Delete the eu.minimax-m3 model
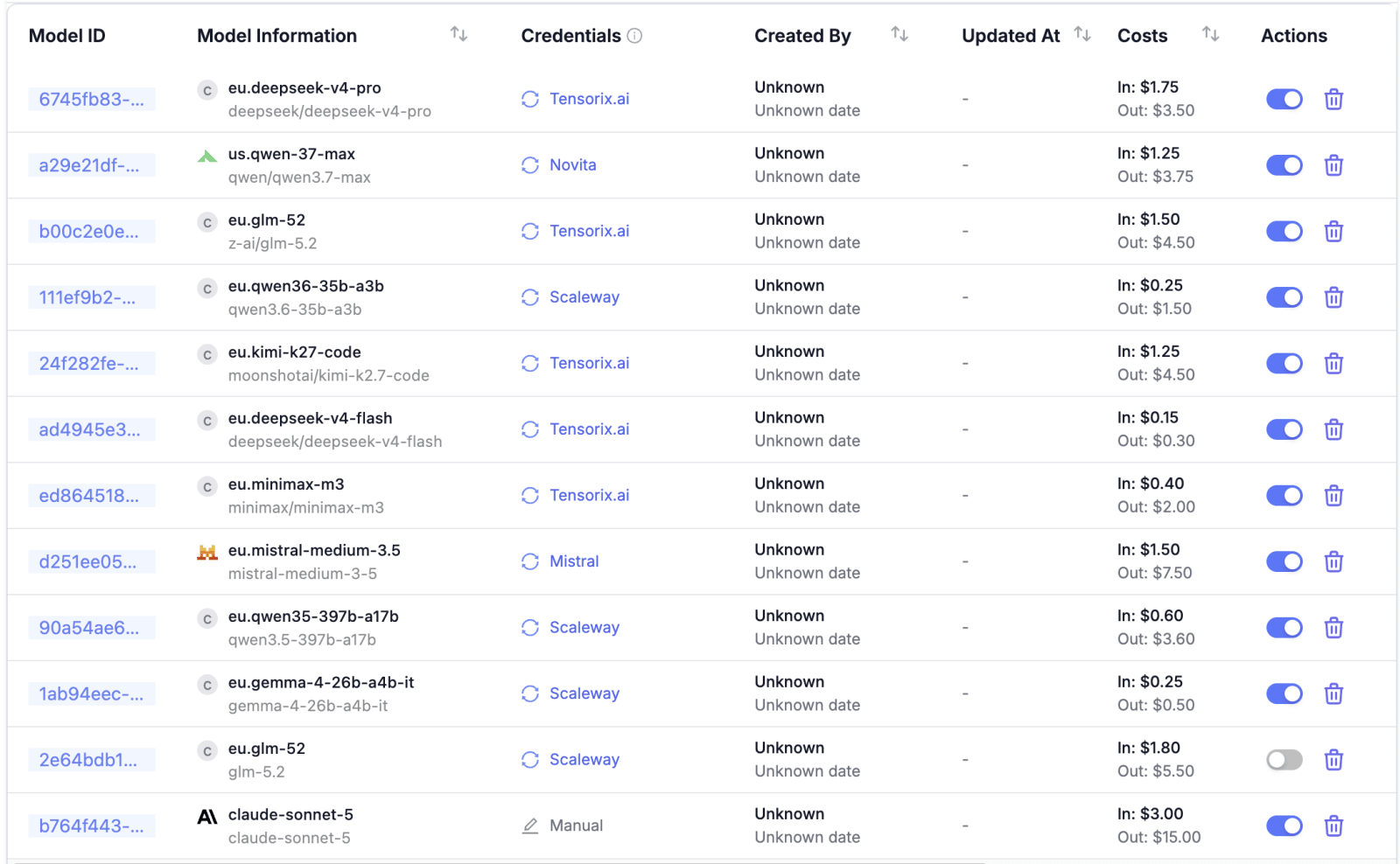 1333,496
